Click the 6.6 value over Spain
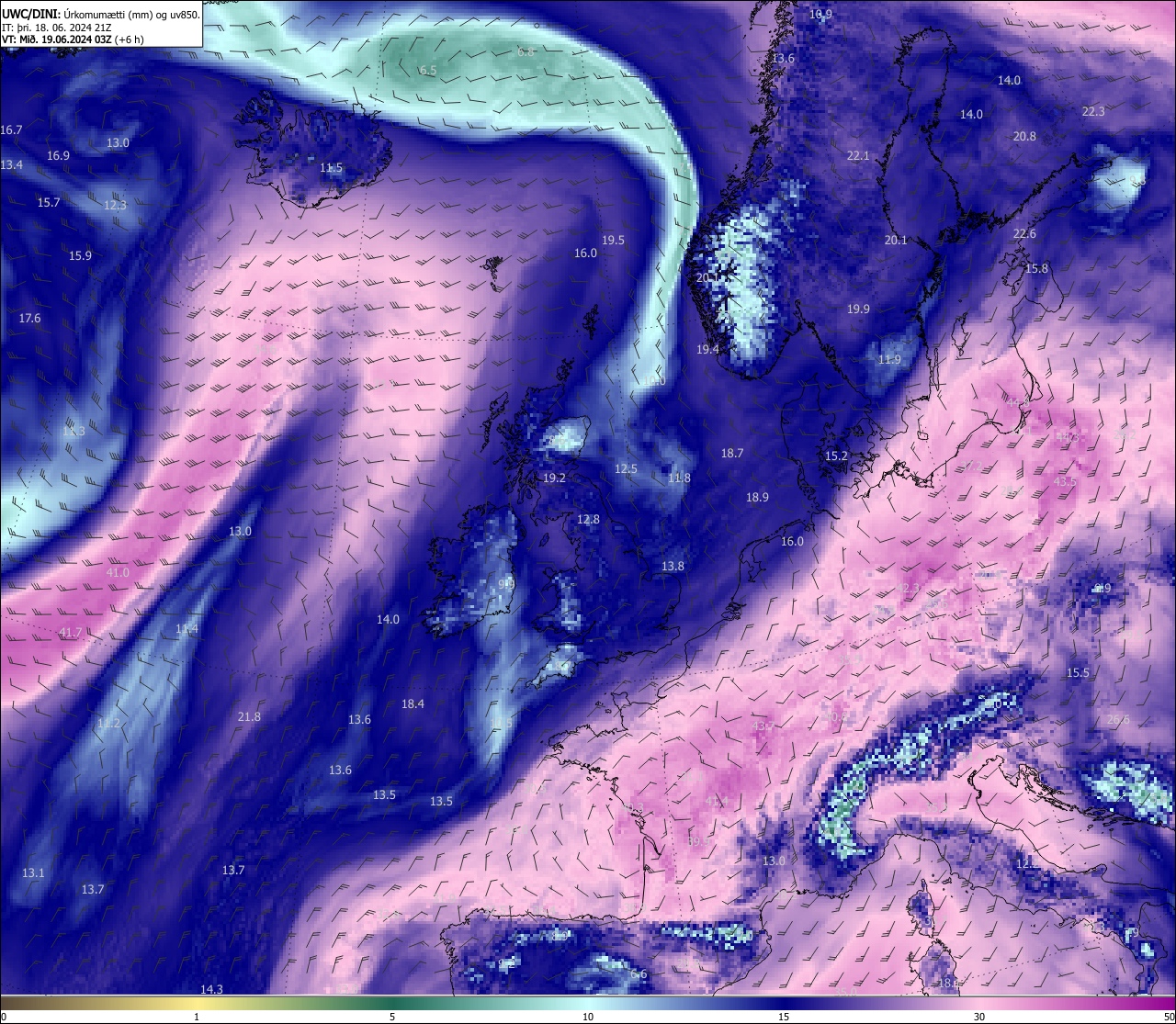1176x1024 pixels. coord(639,973)
